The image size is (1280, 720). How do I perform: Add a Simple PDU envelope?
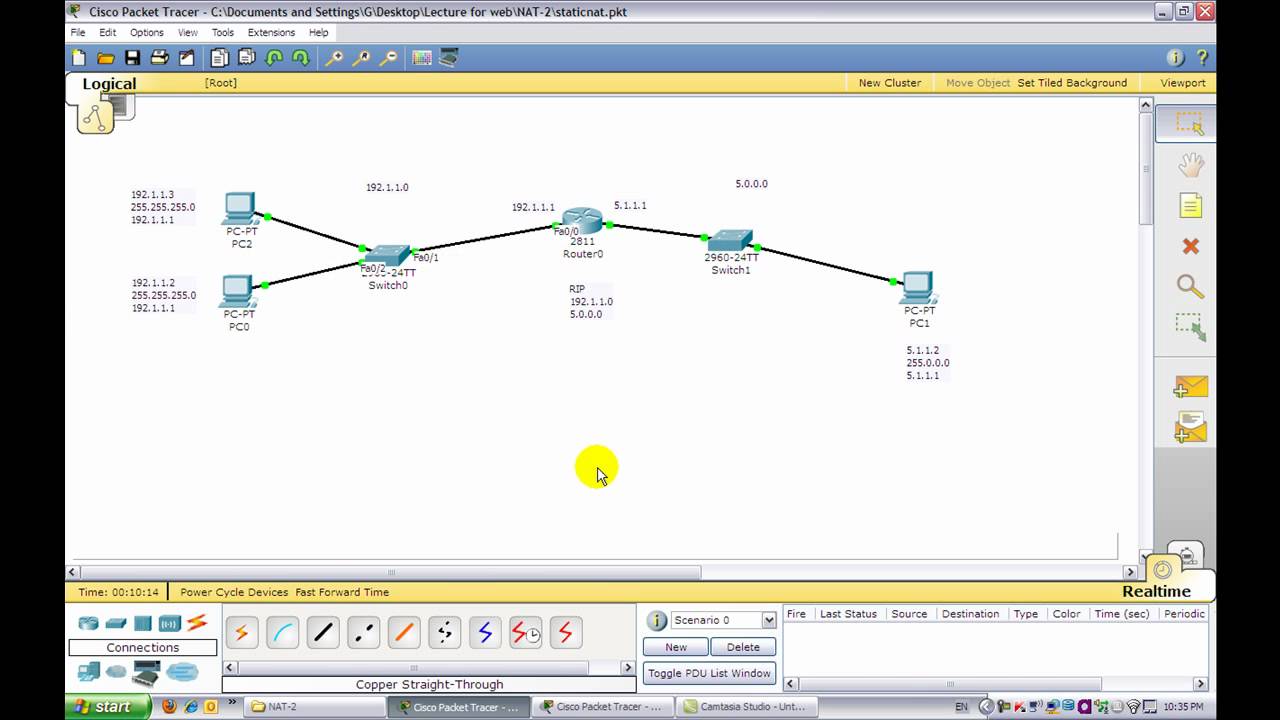1190,387
